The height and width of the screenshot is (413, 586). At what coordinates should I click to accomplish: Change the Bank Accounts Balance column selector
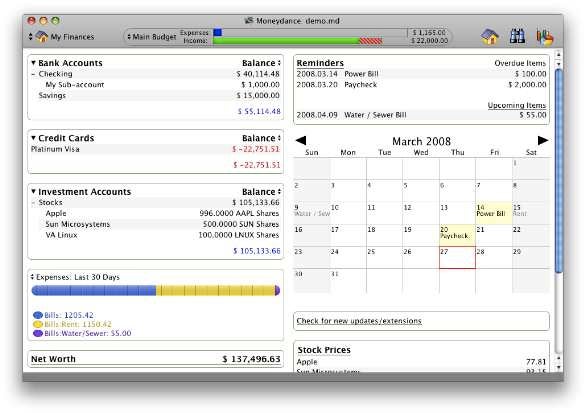[261, 63]
